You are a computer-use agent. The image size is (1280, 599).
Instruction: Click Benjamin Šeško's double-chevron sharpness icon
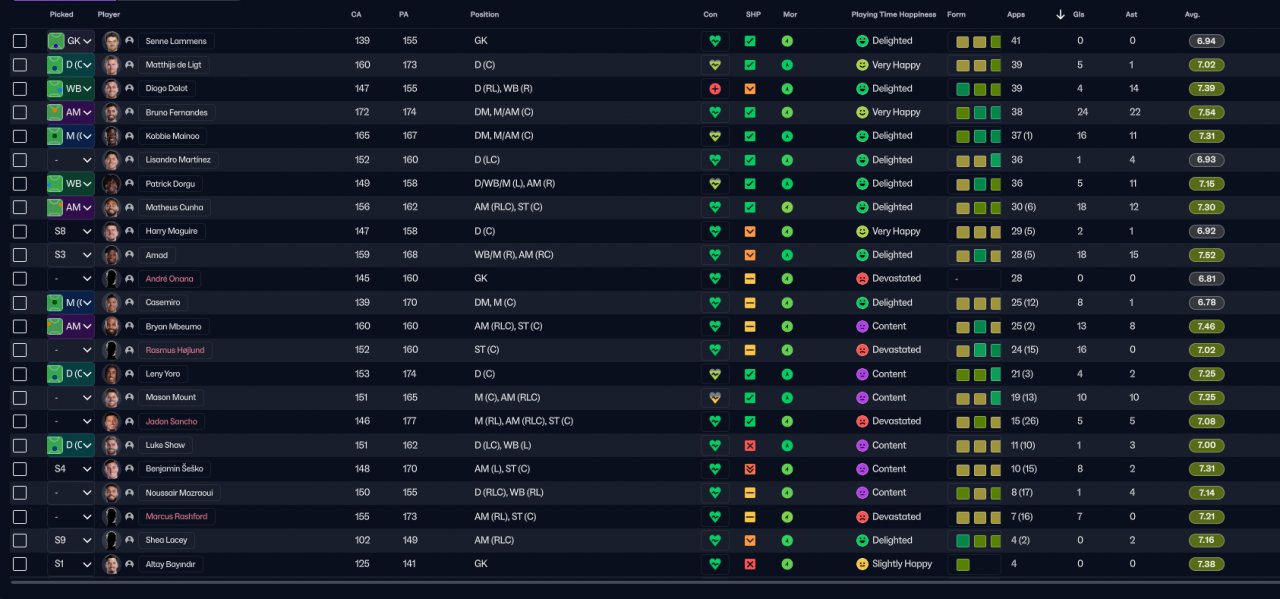click(750, 469)
